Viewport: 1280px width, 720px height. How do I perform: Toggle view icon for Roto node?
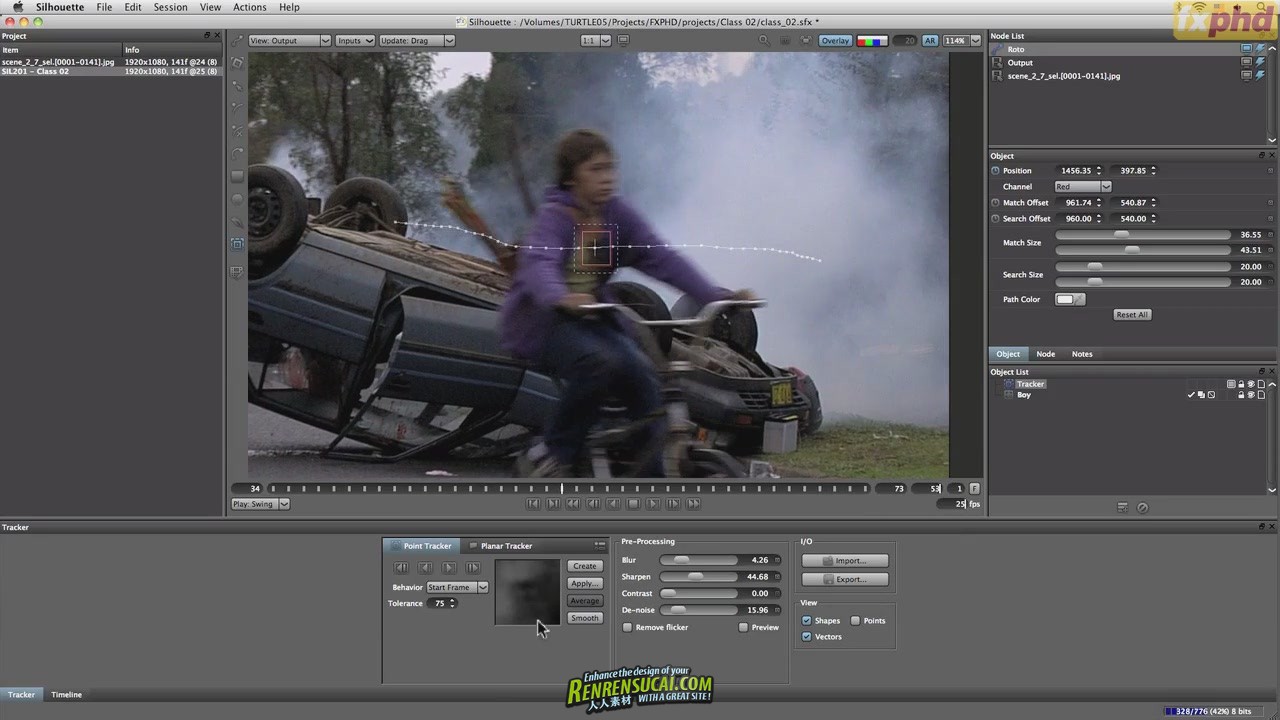point(1247,49)
